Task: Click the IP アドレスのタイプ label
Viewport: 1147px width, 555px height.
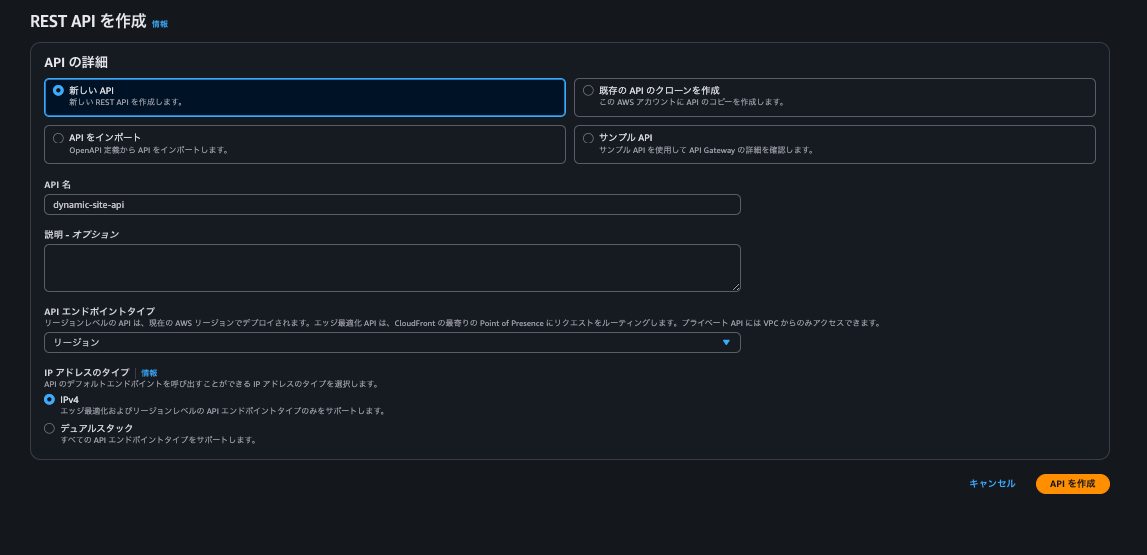Action: click(x=87, y=373)
